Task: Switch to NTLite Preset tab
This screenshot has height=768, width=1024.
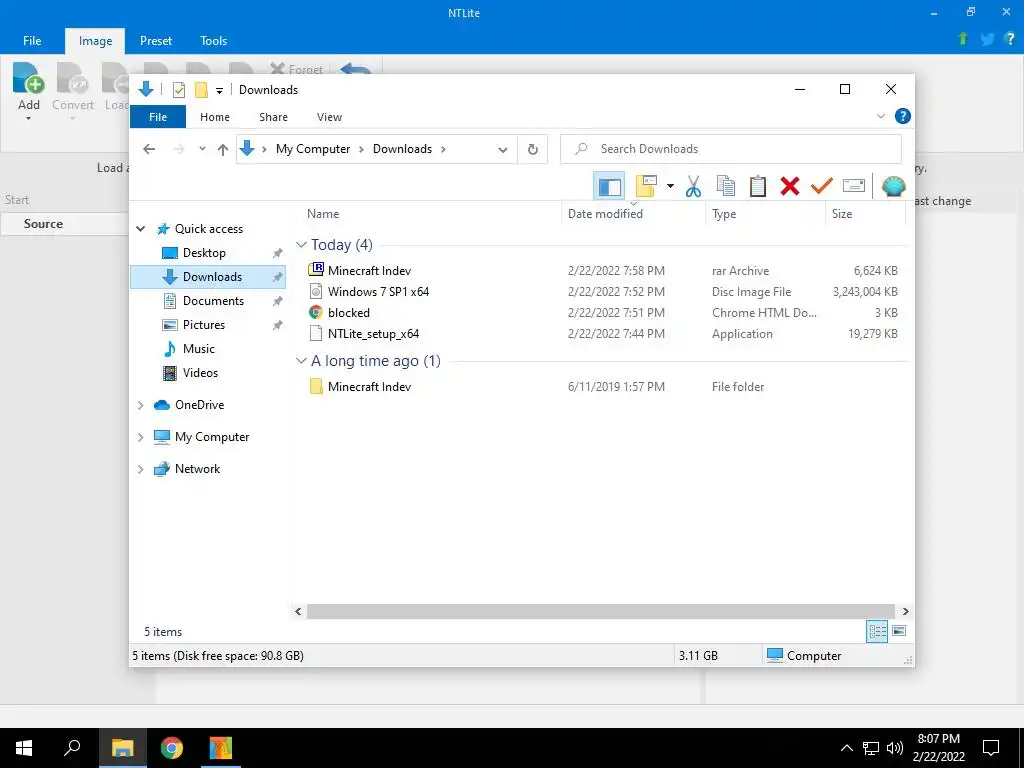Action: 156,40
